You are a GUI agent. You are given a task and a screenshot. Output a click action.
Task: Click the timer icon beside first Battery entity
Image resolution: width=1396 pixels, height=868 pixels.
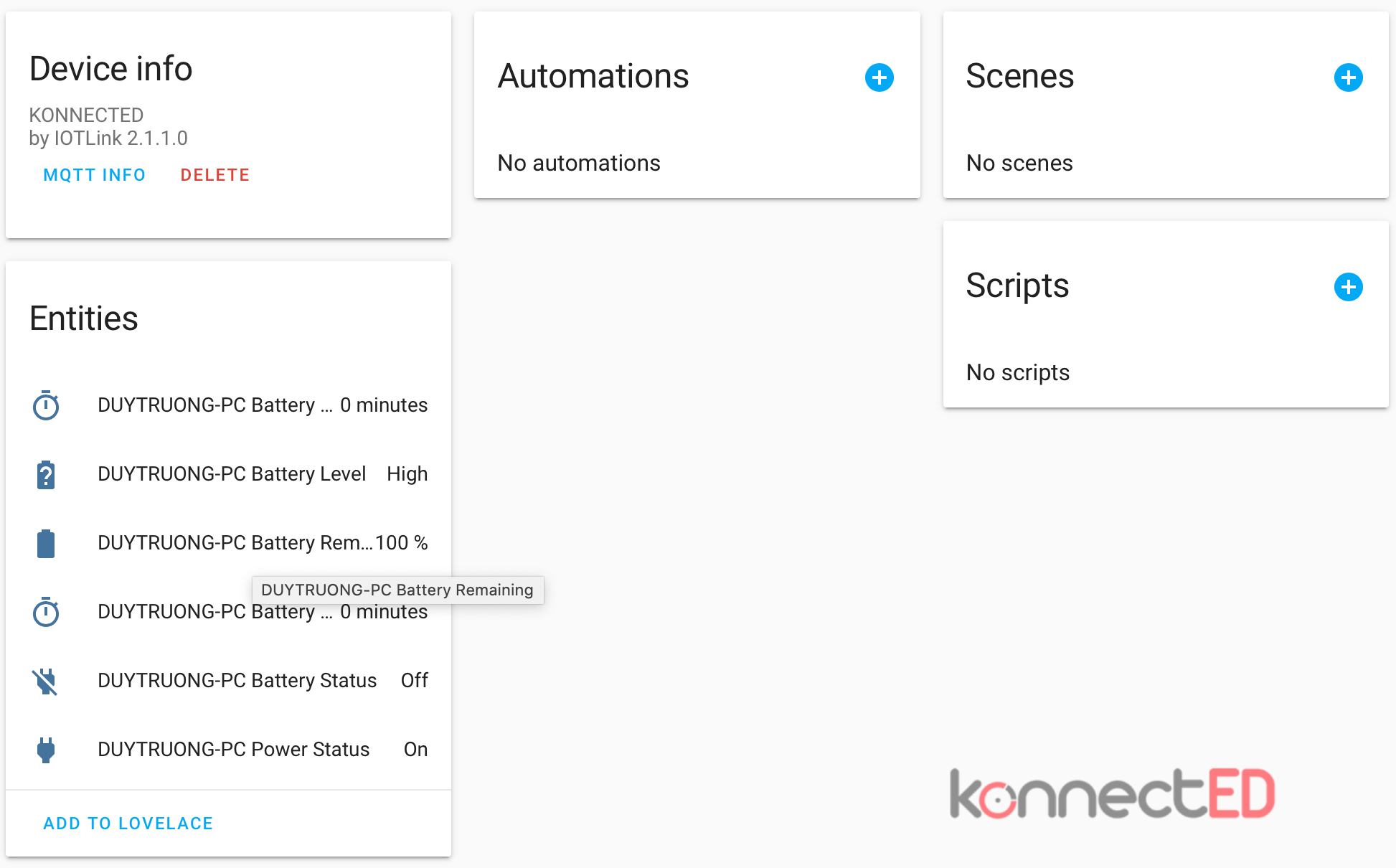(x=46, y=405)
